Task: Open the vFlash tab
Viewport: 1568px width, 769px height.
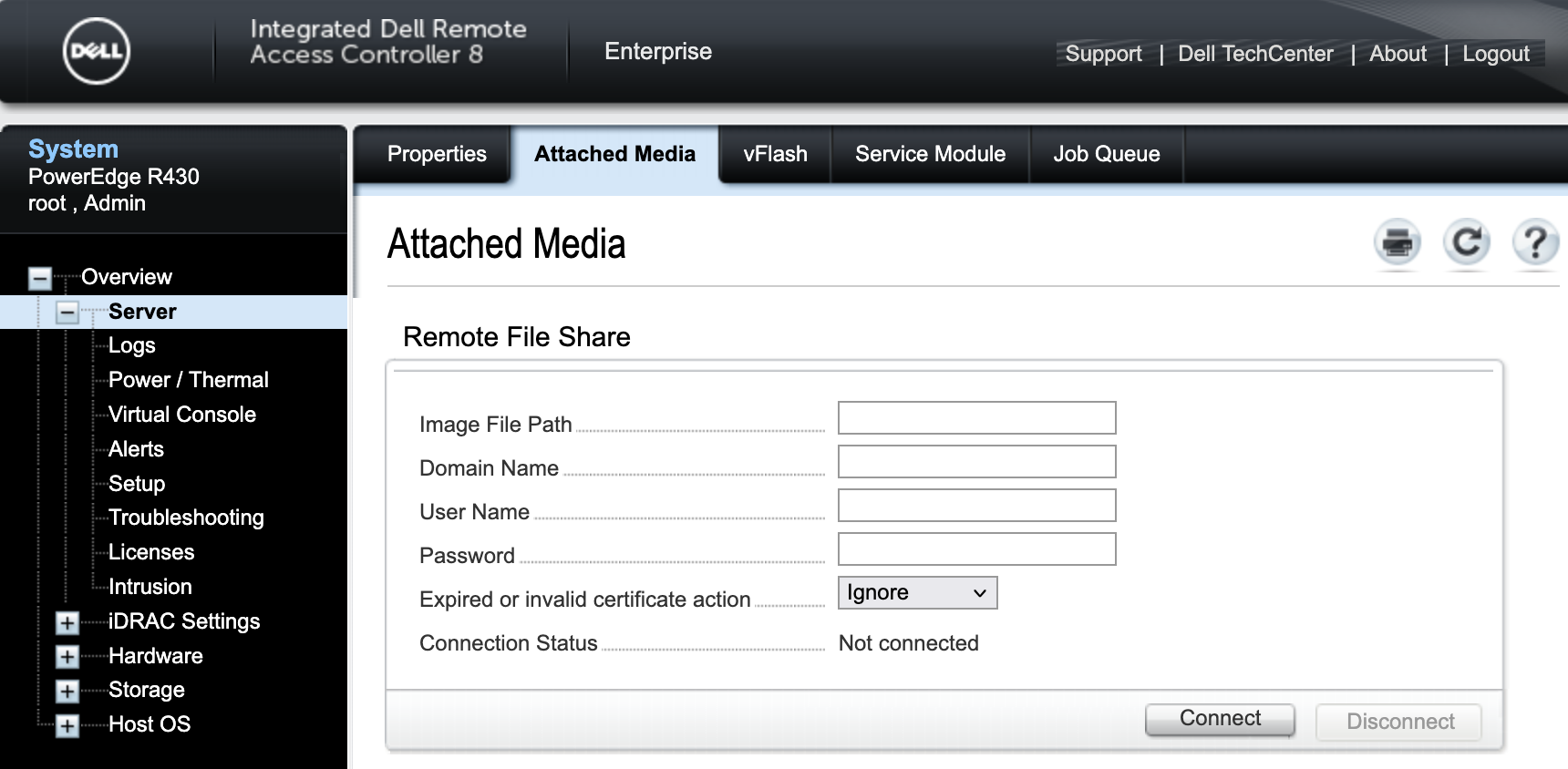Action: (x=776, y=154)
